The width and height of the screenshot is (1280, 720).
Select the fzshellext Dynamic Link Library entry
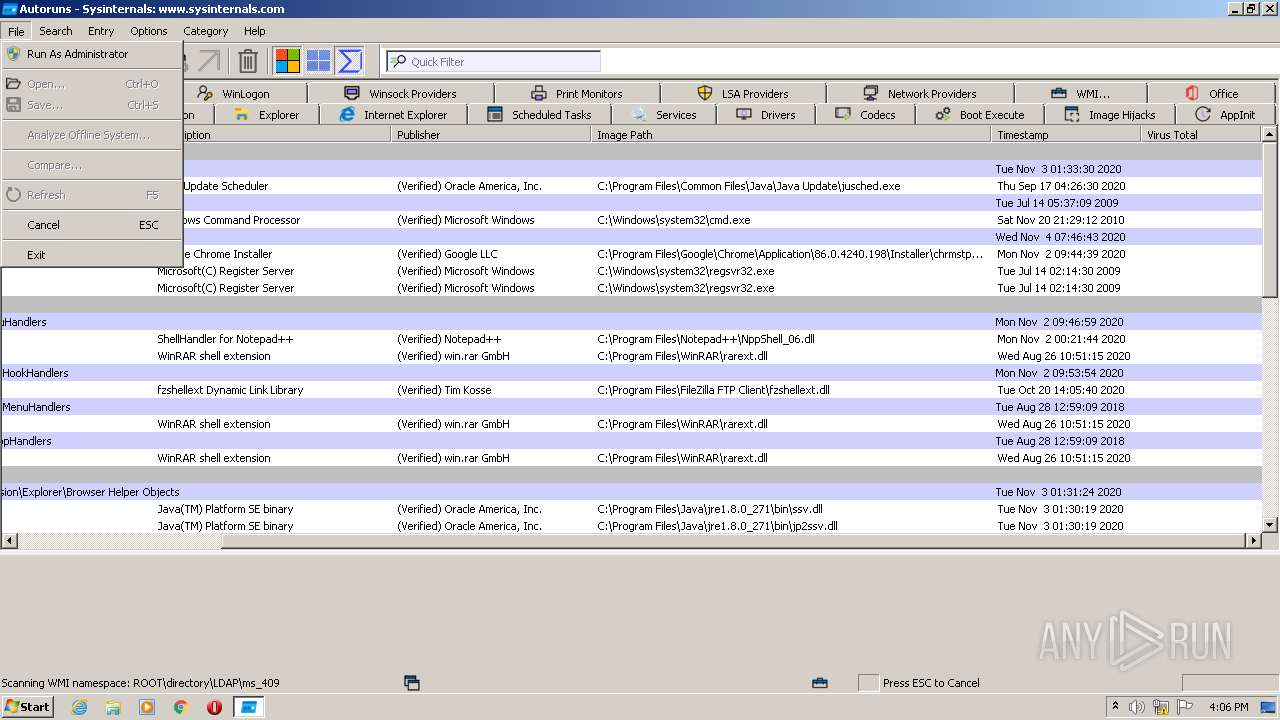tap(230, 390)
